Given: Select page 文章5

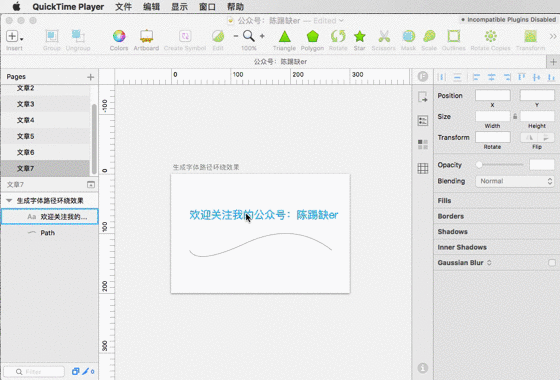Looking at the screenshot, I should click(45, 136).
